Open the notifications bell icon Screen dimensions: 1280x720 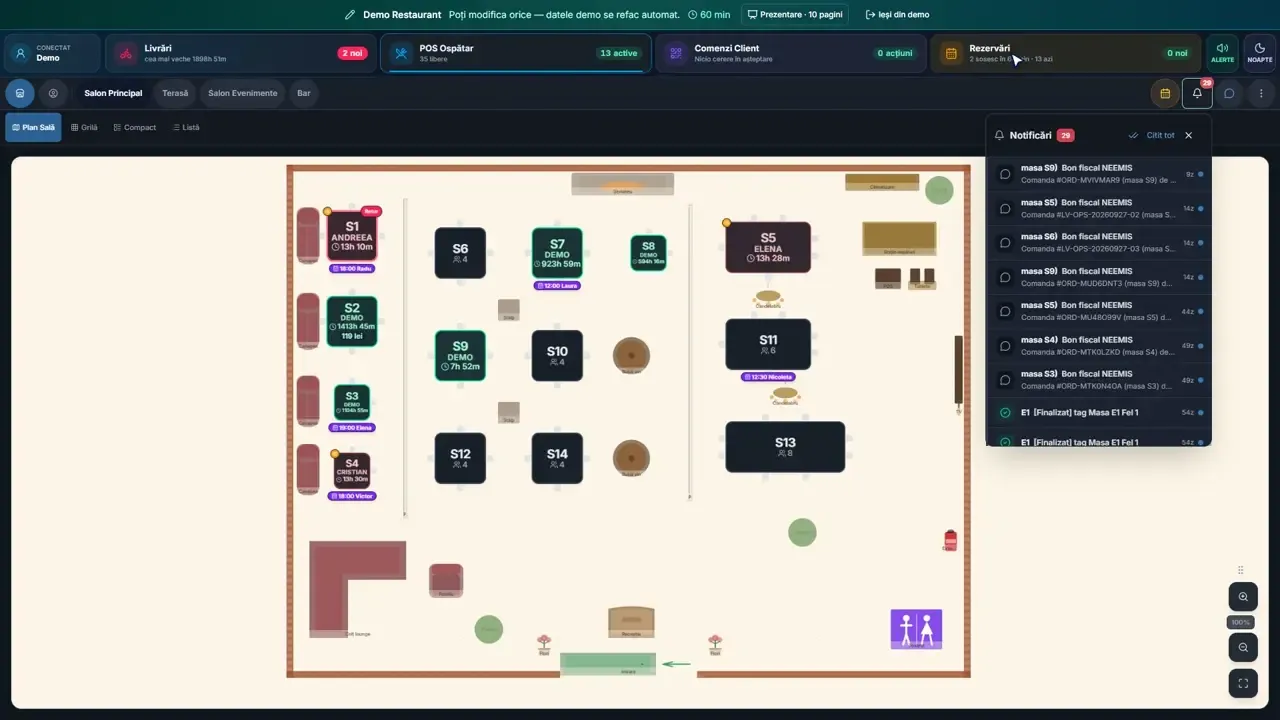[x=1197, y=93]
